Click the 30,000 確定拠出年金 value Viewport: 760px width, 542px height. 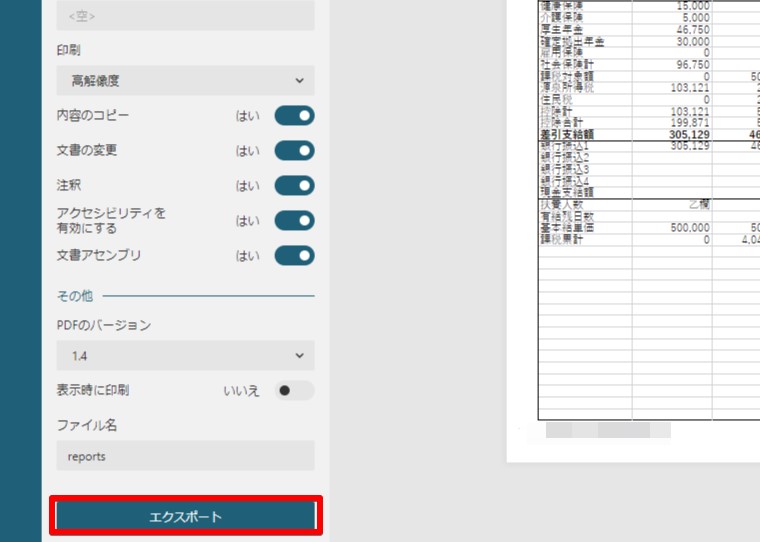pos(693,42)
